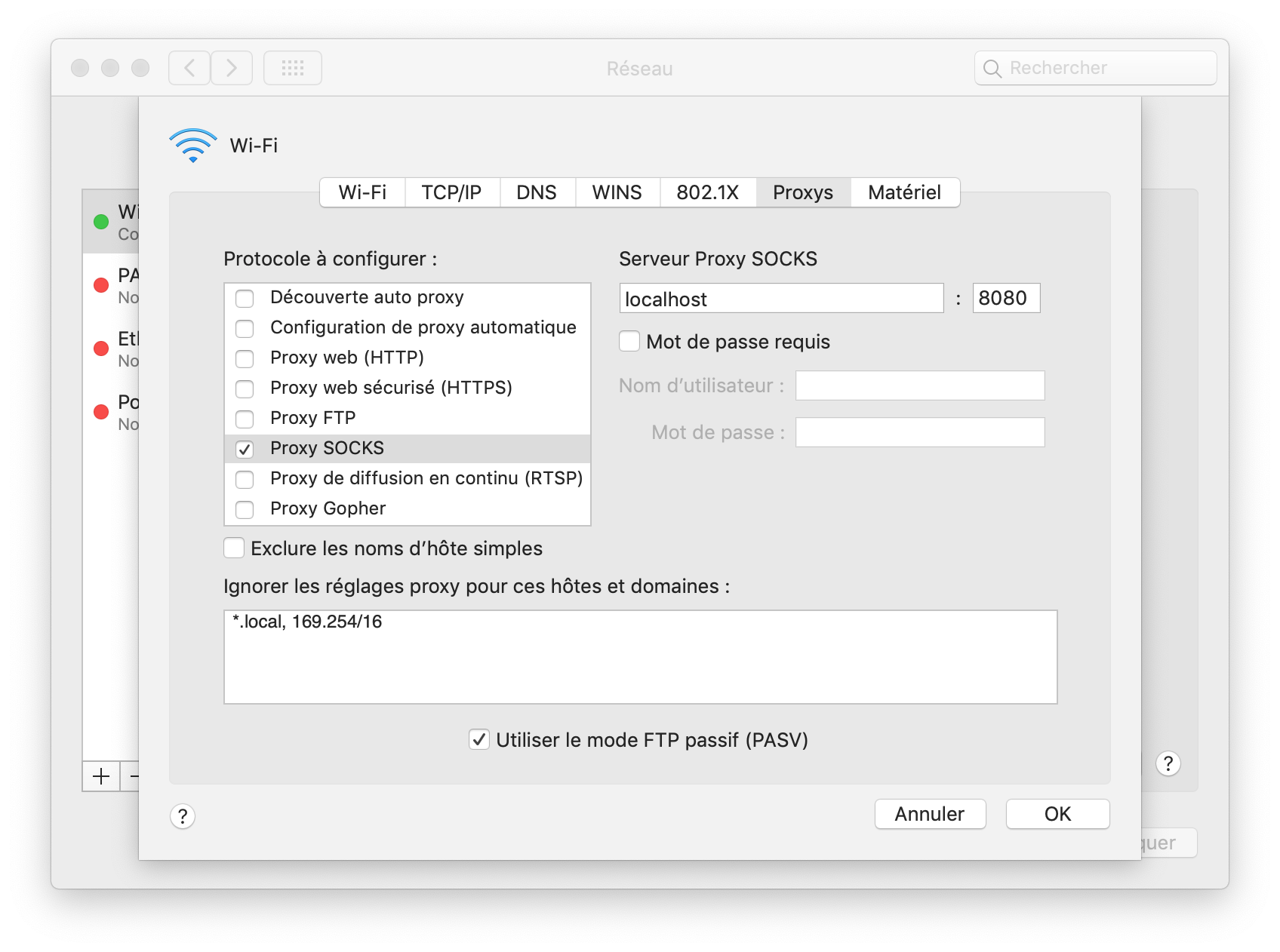Open the TCP/IP tab
The image size is (1280, 952).
coord(451,192)
